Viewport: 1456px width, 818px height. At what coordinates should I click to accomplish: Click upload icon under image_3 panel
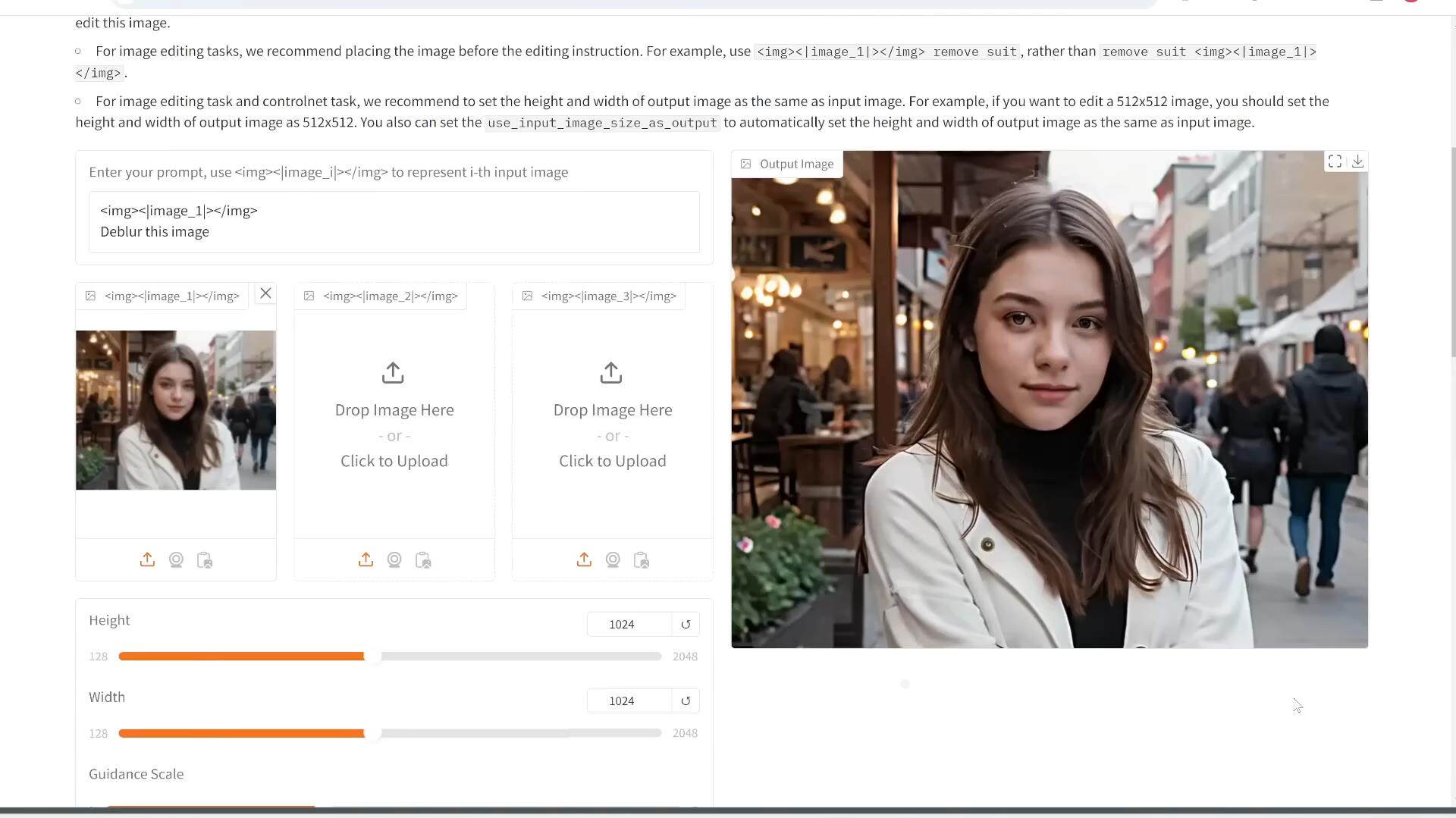point(584,559)
